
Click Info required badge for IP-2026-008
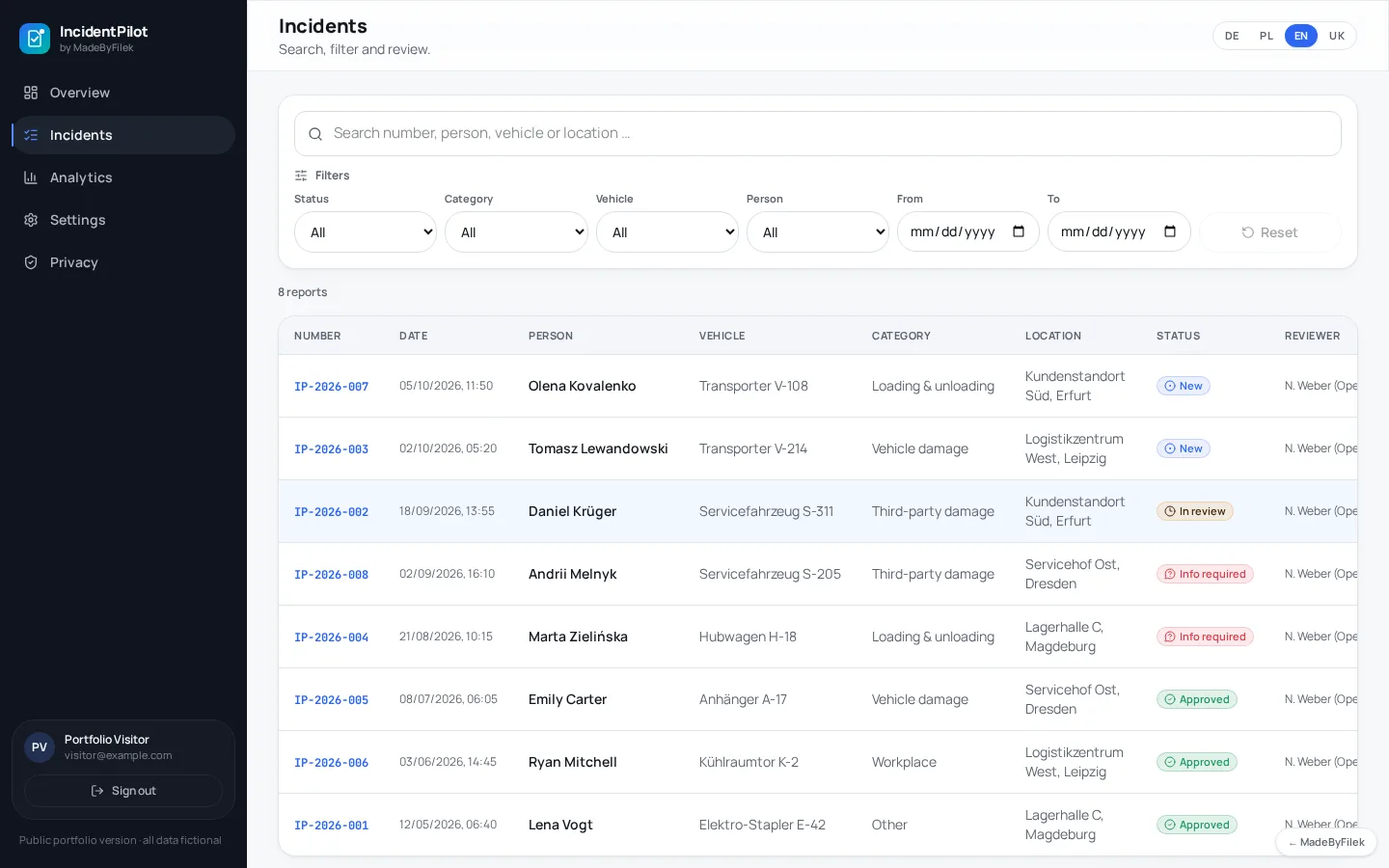[1205, 574]
